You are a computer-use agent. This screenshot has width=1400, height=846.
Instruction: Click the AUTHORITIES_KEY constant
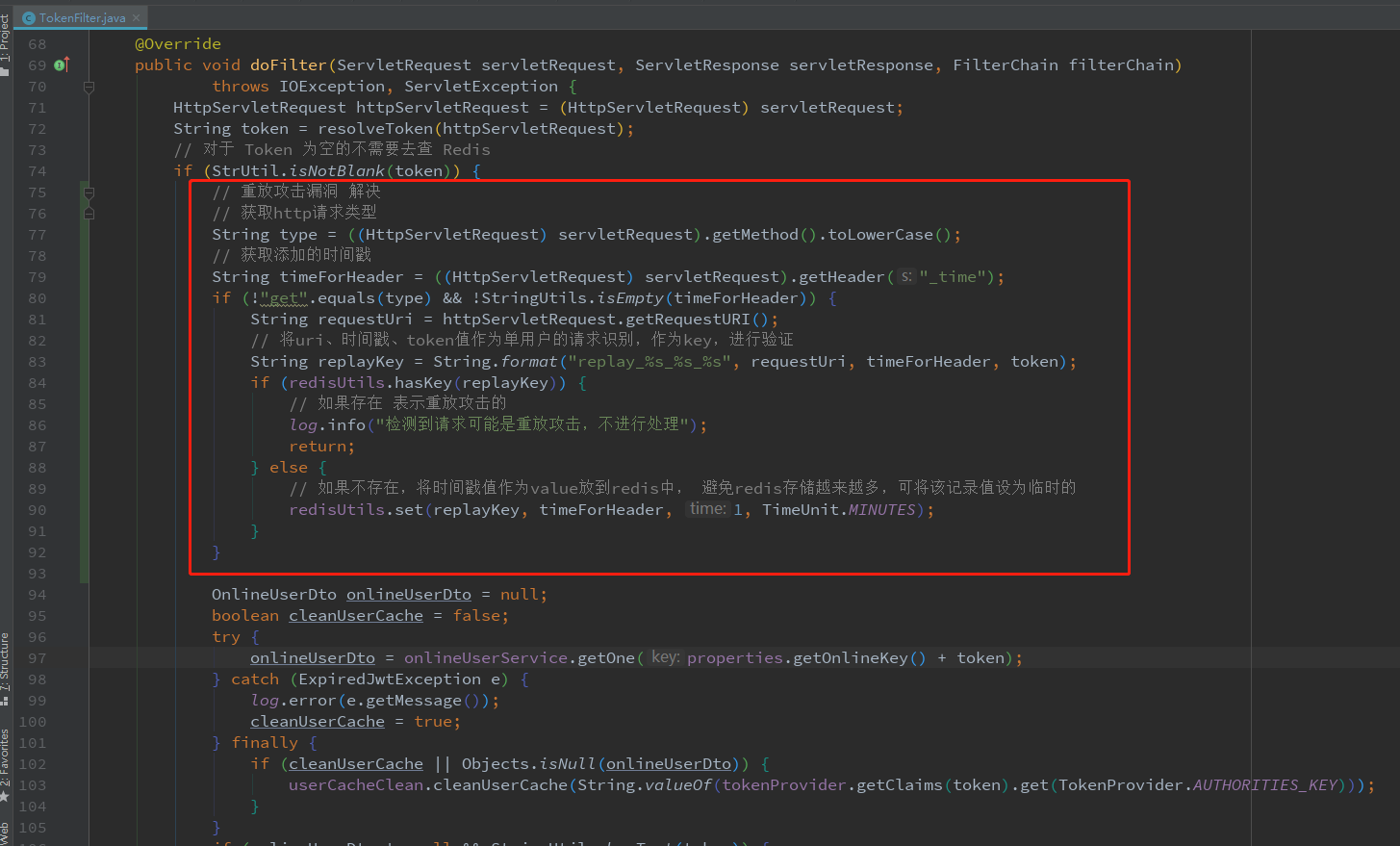coord(1265,785)
